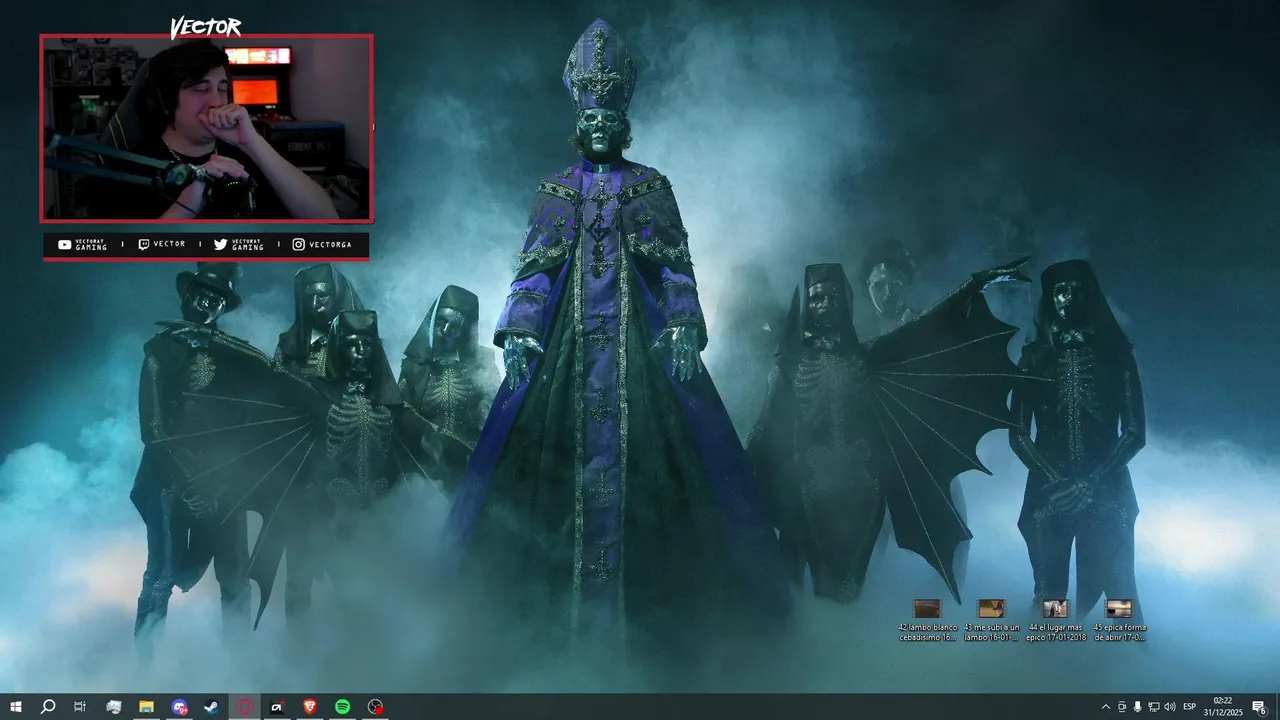The height and width of the screenshot is (720, 1280).
Task: Select video '44 el lugar mas epico'
Action: [1055, 620]
